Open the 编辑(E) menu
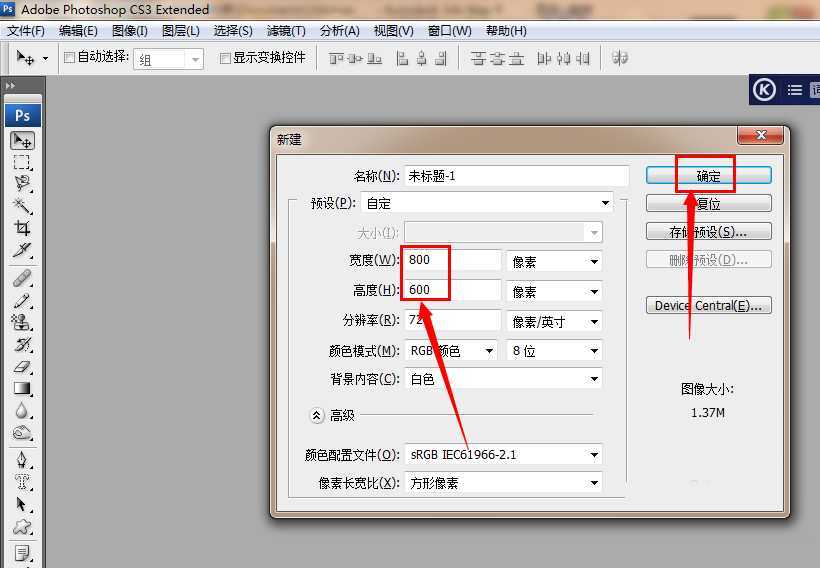The height and width of the screenshot is (568, 820). 78,31
